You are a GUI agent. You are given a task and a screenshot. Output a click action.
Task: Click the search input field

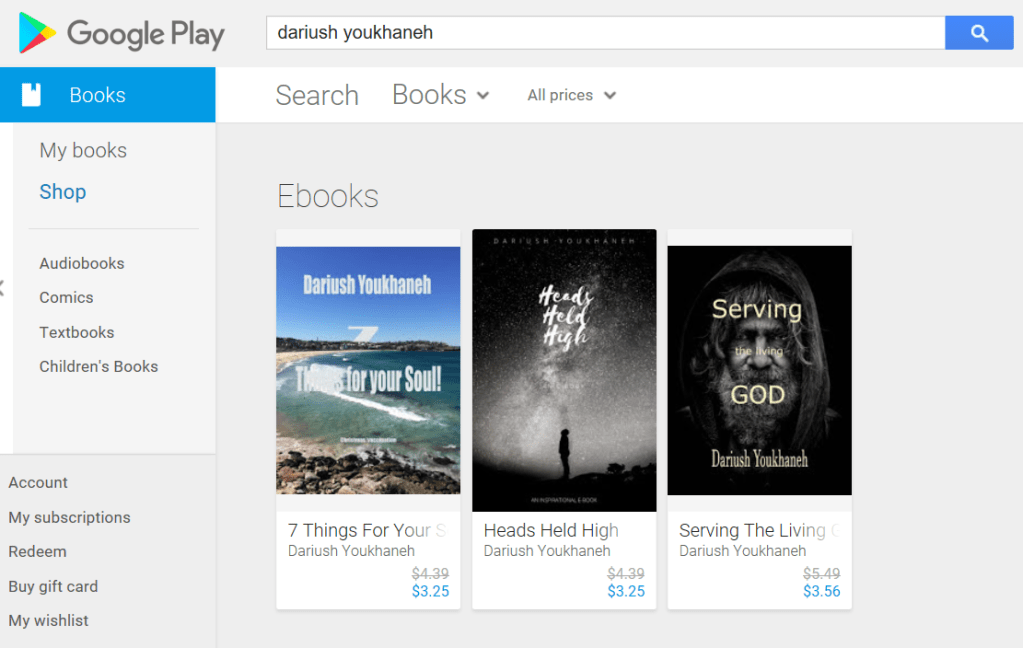click(x=605, y=33)
